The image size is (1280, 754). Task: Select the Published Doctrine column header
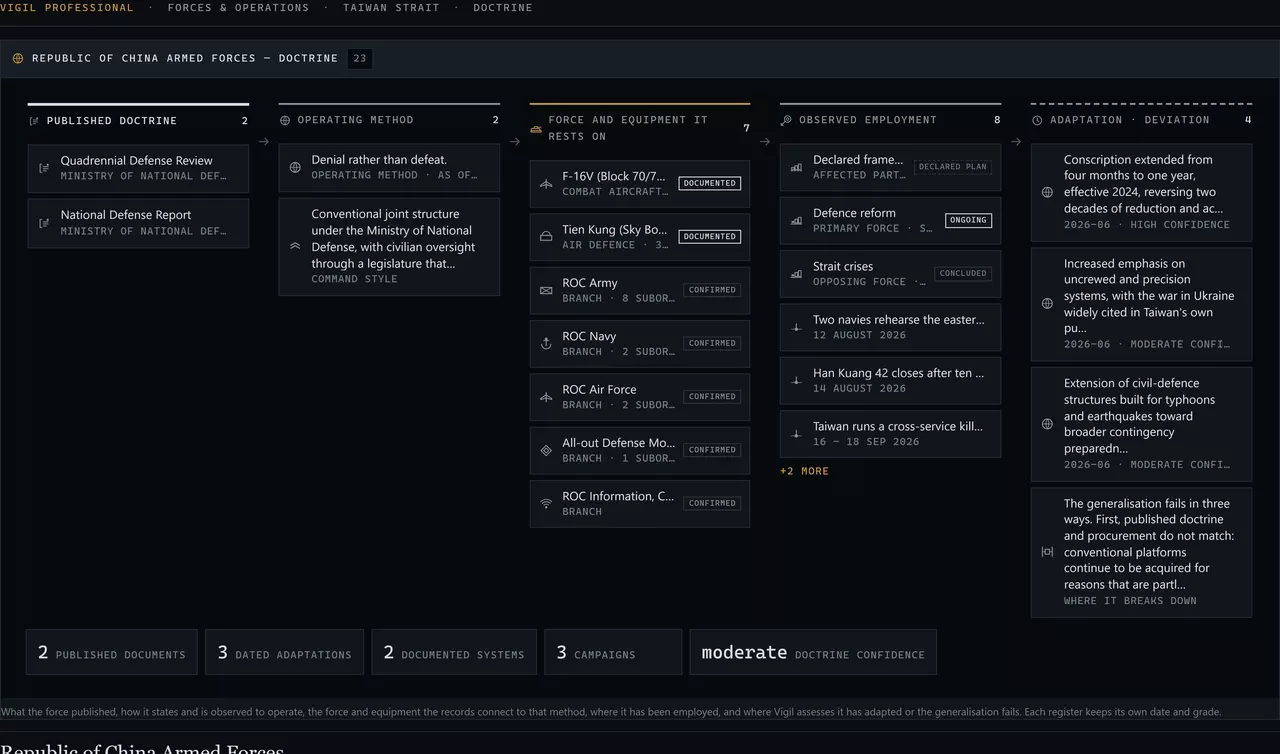click(138, 120)
